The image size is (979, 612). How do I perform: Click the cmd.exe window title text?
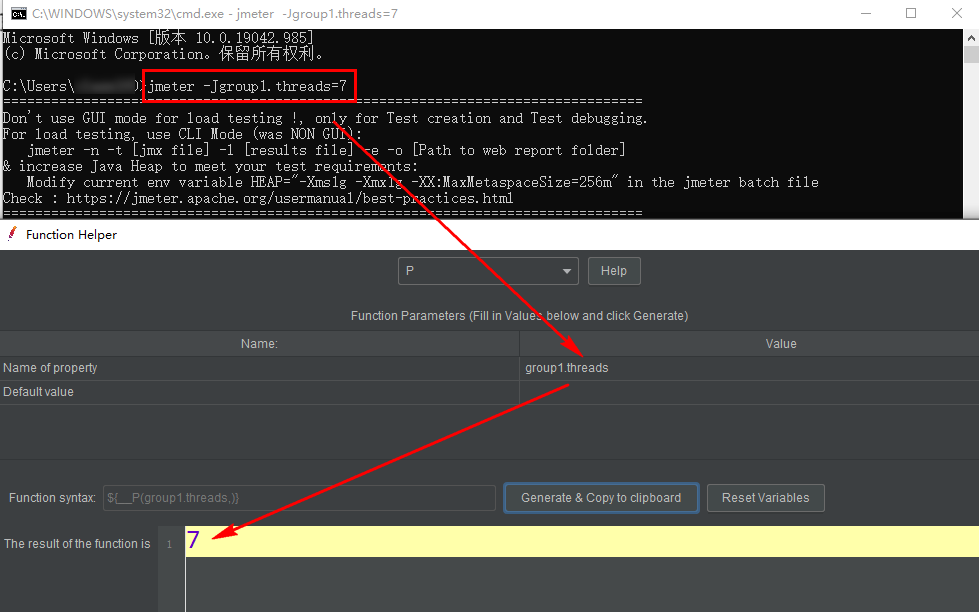pos(215,14)
